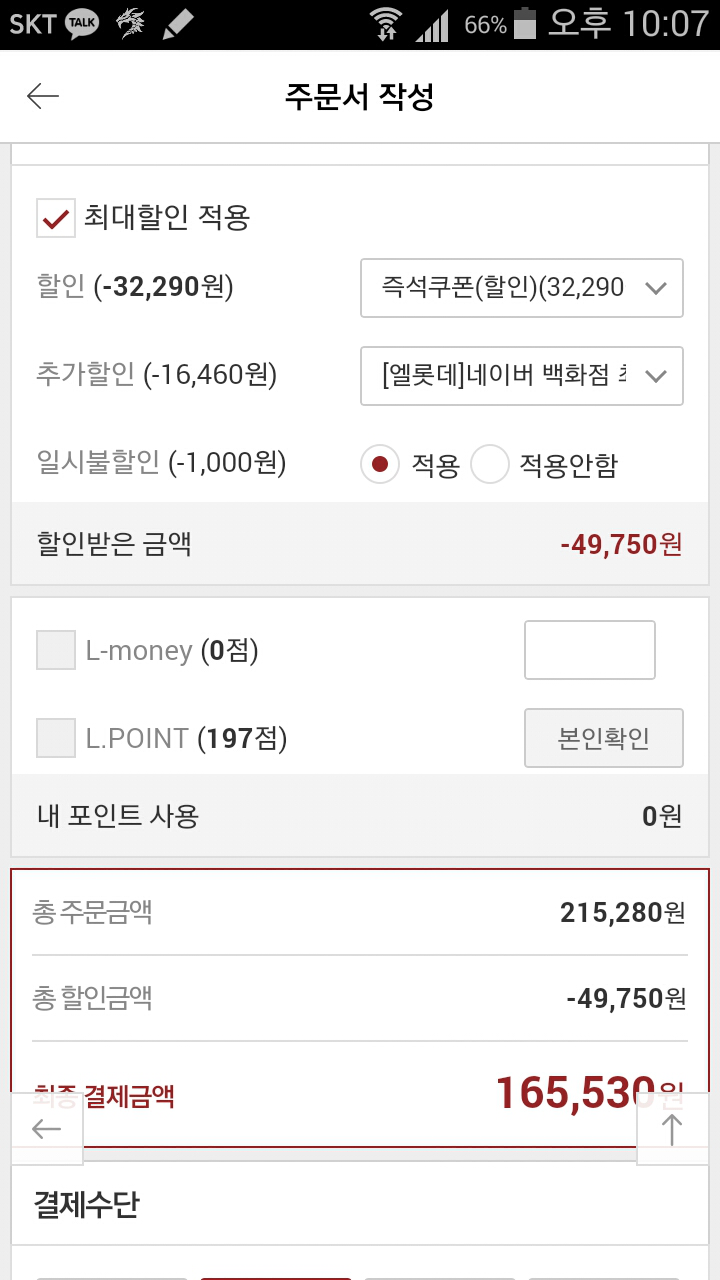The image size is (720, 1280).
Task: Tap the floating previous-page arrow button
Action: pos(46,1129)
